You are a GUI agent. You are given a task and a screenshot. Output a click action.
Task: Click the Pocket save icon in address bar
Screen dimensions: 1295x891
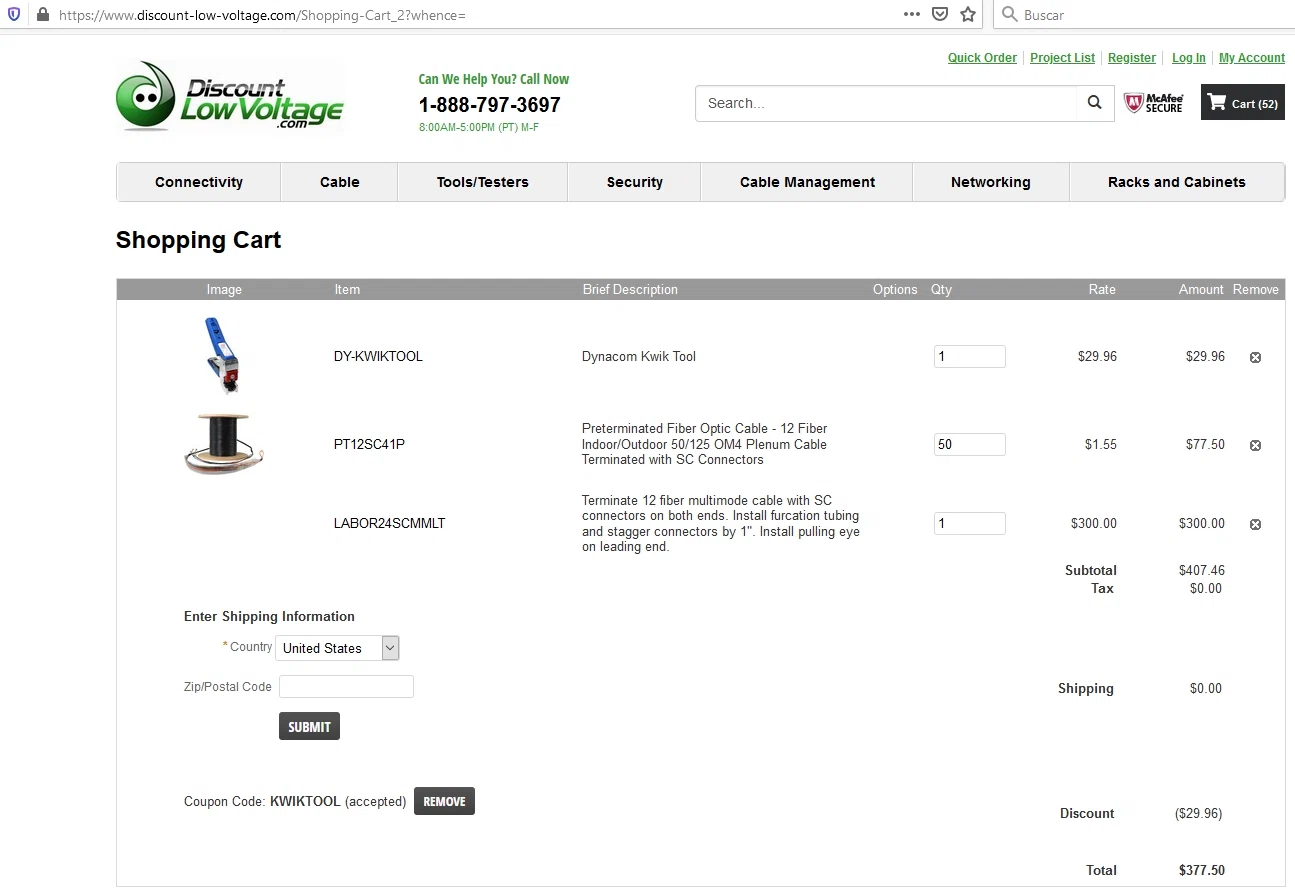(x=940, y=14)
